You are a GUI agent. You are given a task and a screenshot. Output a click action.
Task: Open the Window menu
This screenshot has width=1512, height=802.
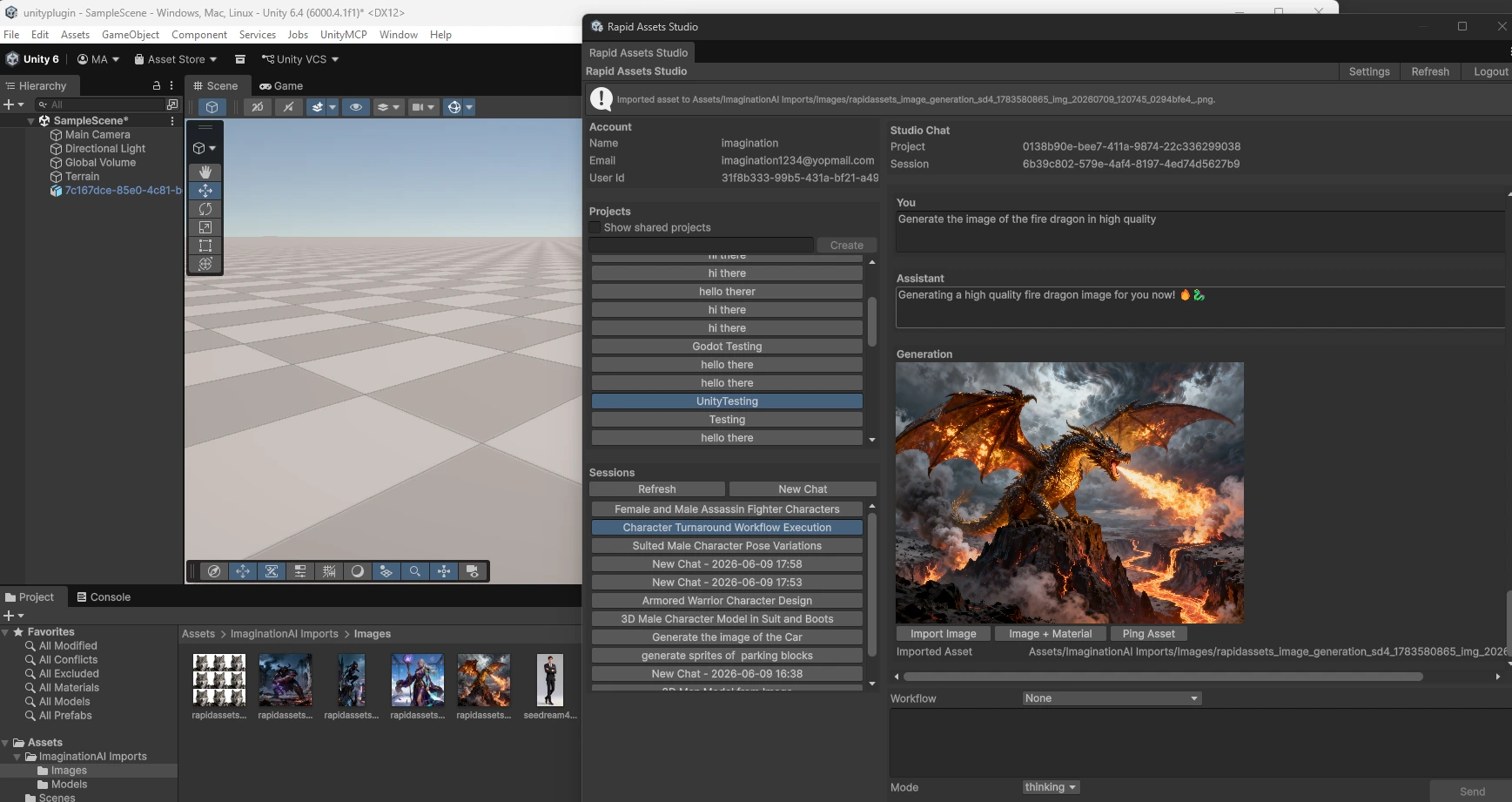pyautogui.click(x=399, y=35)
